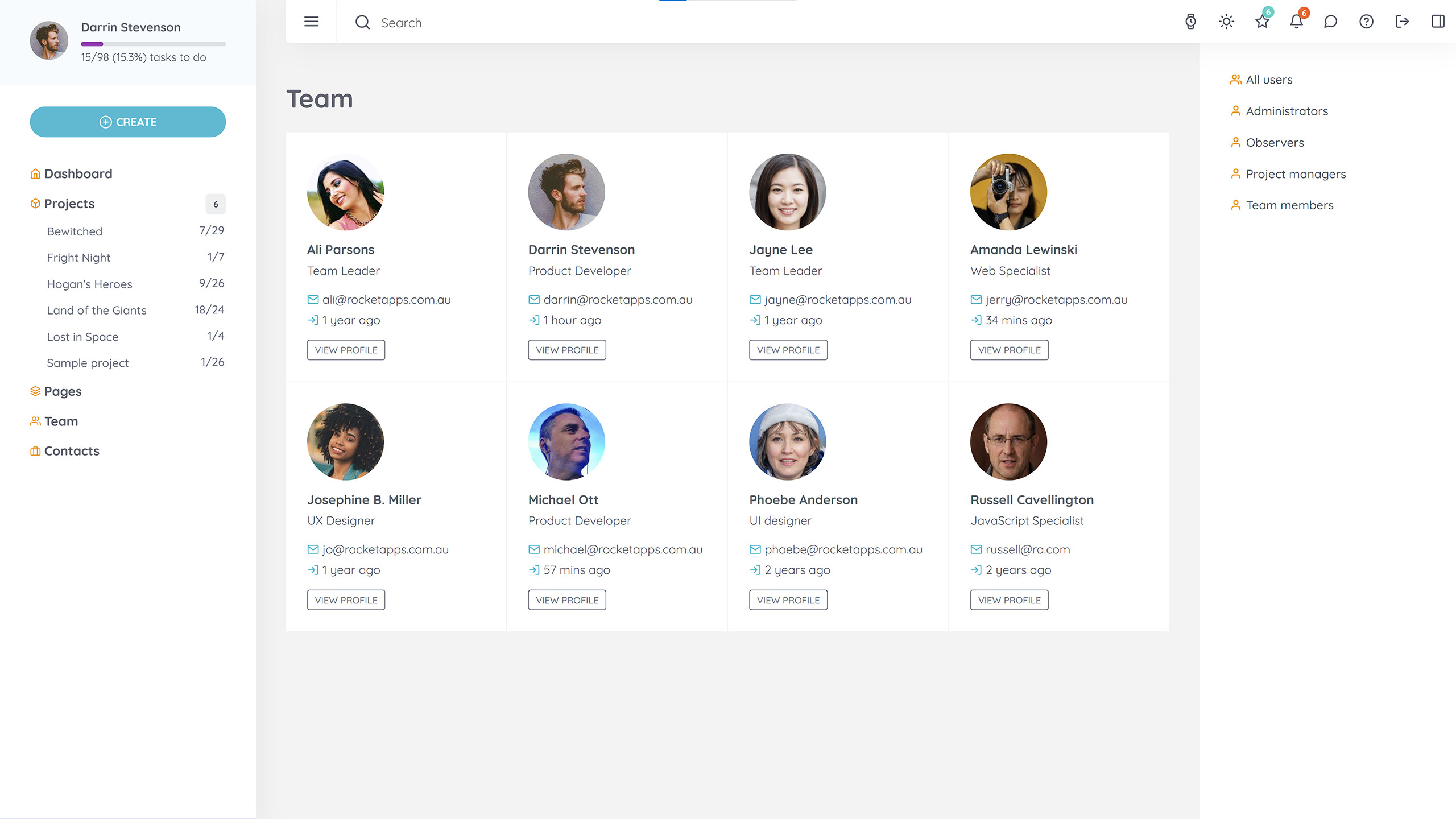
Task: Filter users by Administrators
Action: coord(1287,111)
